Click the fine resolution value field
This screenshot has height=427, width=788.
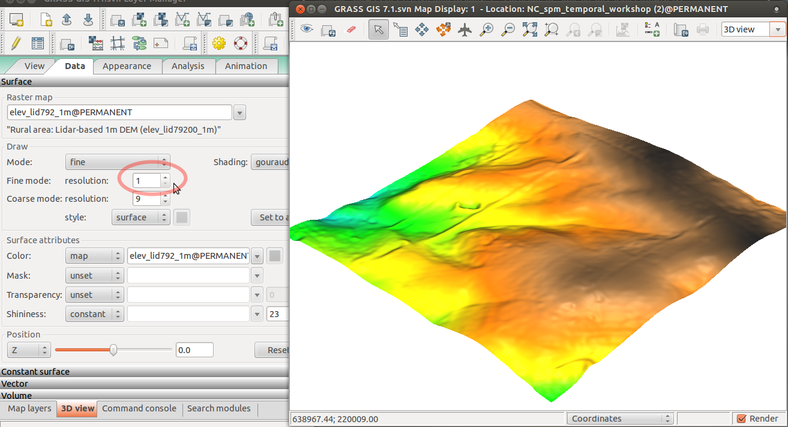[147, 181]
